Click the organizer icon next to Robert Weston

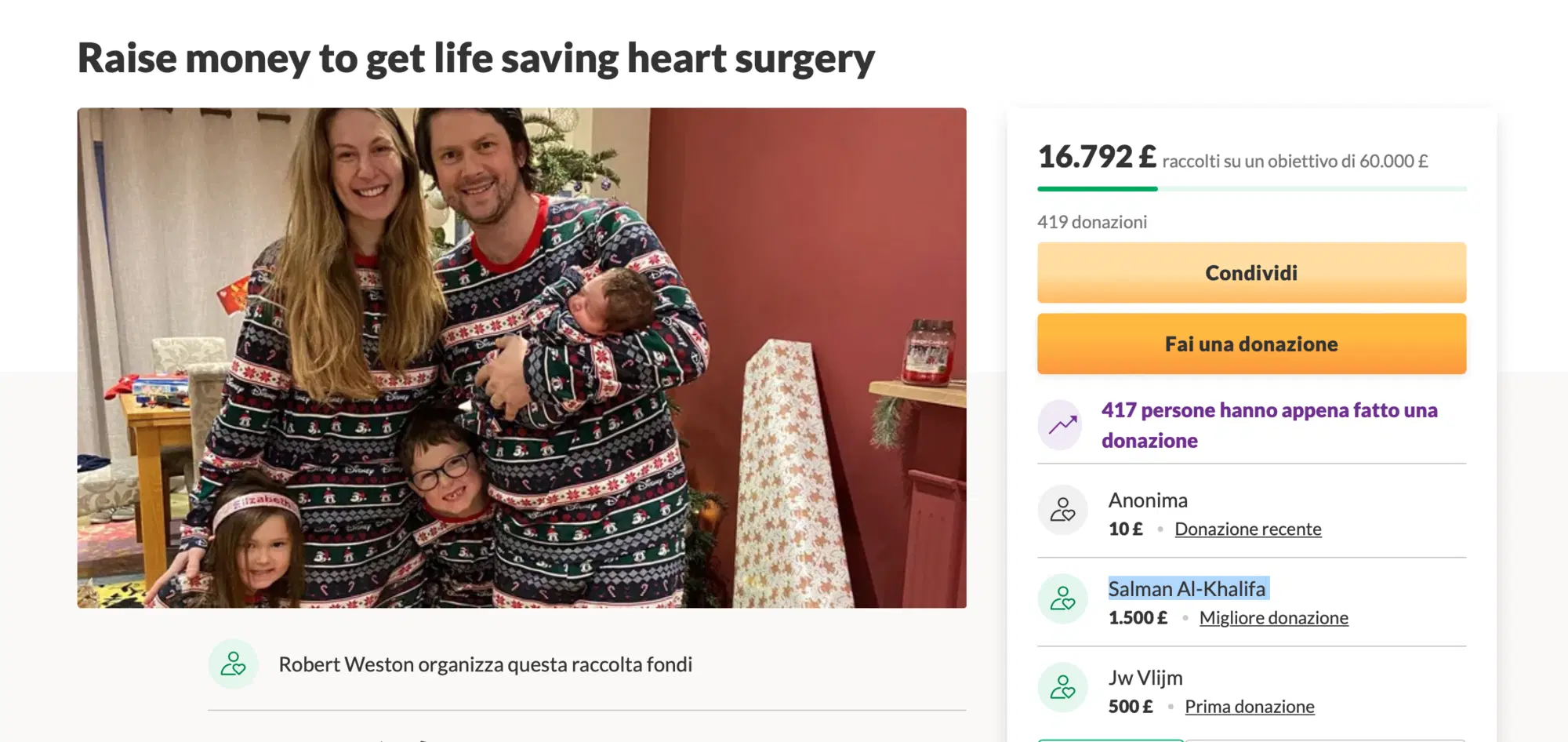[x=233, y=664]
